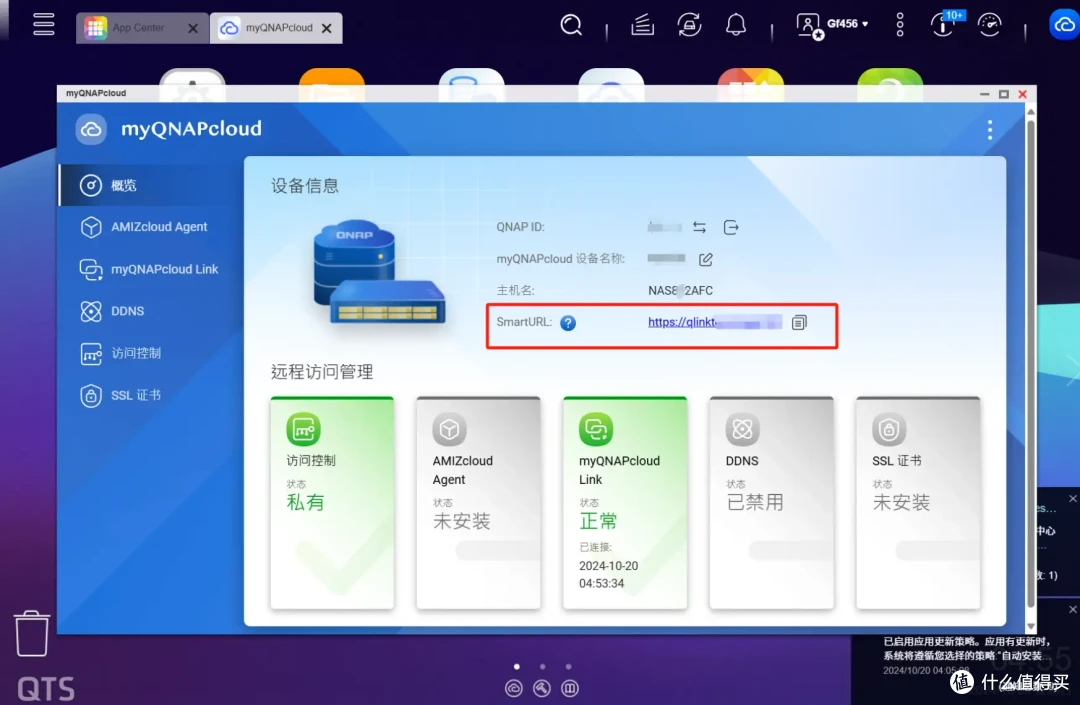Open the dashboard gauge icon

(989, 25)
